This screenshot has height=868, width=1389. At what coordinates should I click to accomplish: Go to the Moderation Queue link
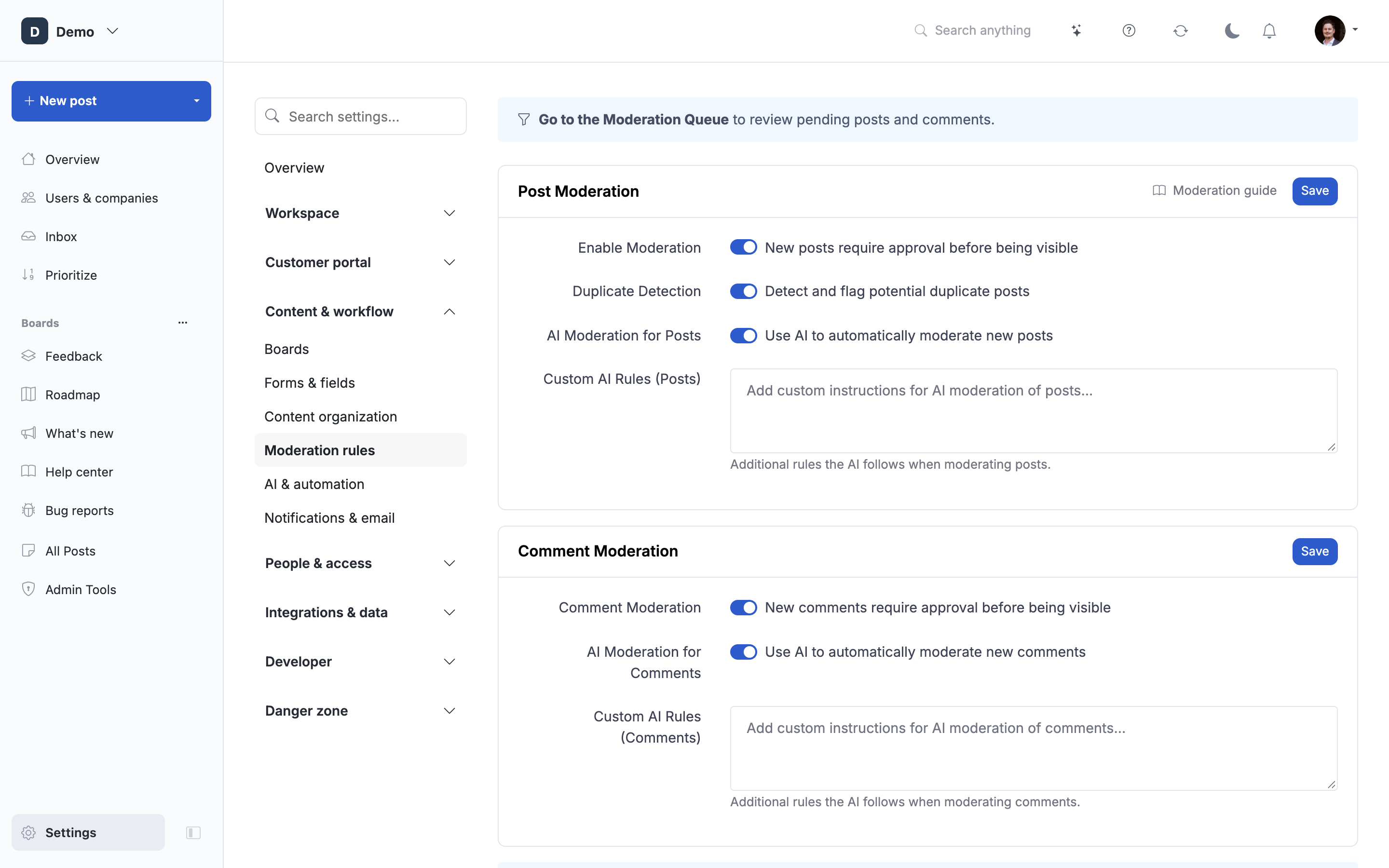click(x=633, y=120)
